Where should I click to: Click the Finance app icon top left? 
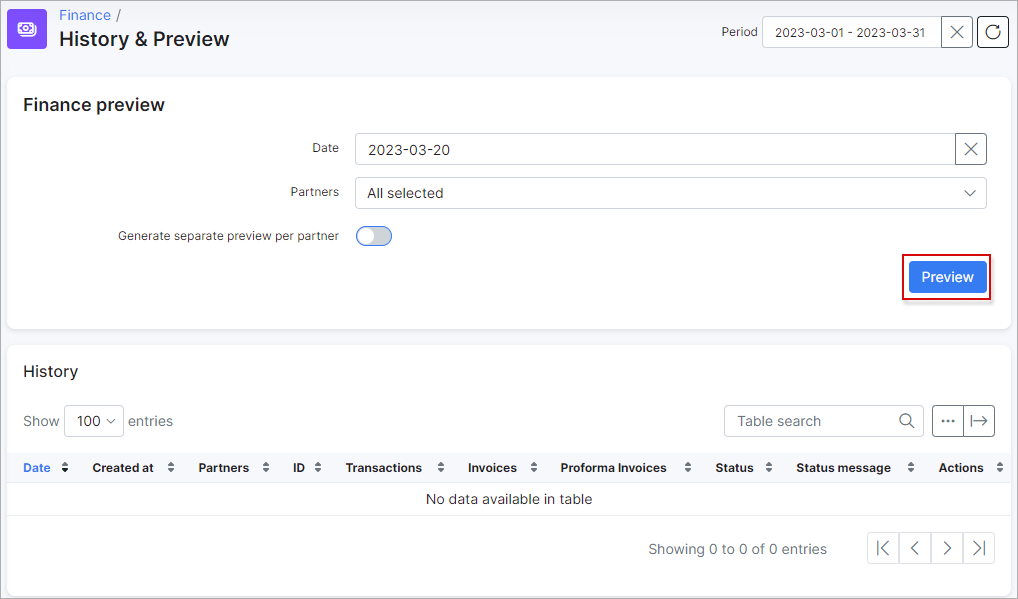26,29
